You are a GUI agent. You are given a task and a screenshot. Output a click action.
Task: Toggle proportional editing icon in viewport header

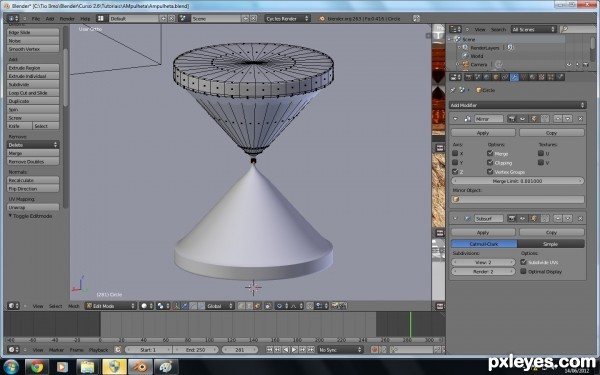pos(280,306)
